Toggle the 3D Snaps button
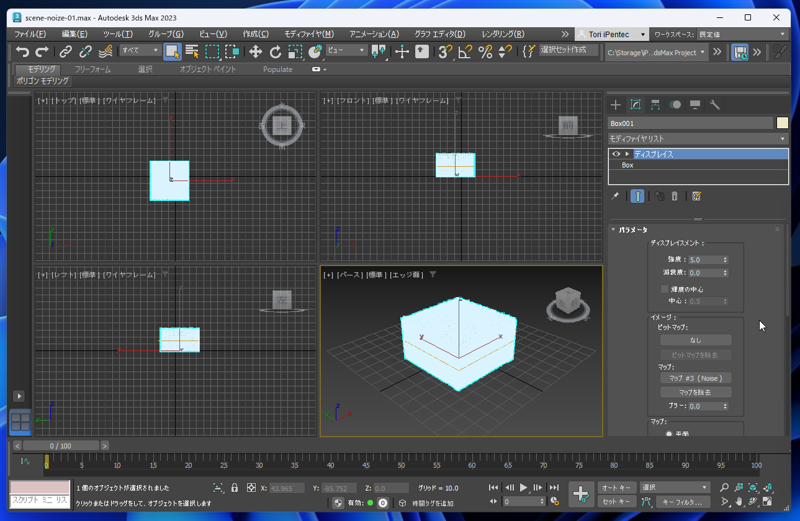This screenshot has height=521, width=800. point(445,52)
